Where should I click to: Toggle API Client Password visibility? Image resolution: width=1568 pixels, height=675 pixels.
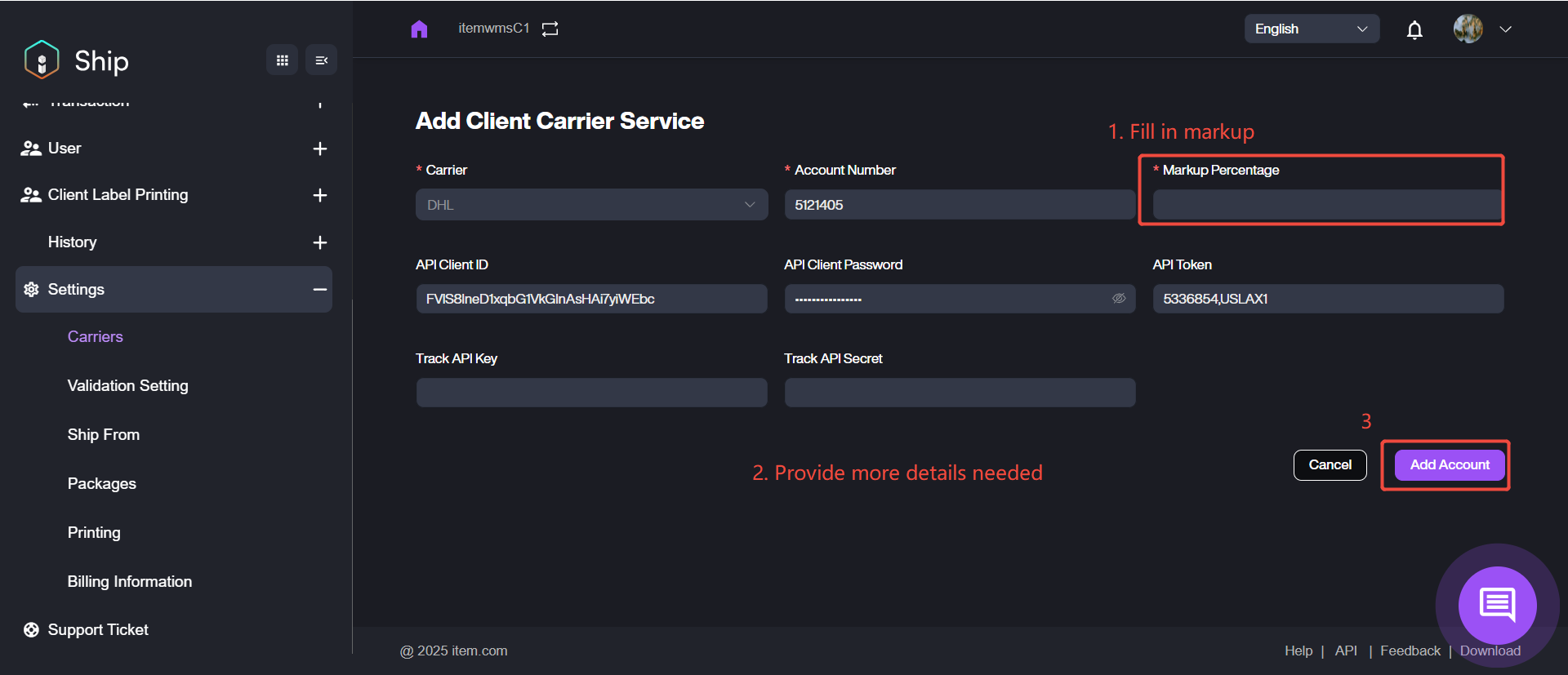pos(1119,299)
